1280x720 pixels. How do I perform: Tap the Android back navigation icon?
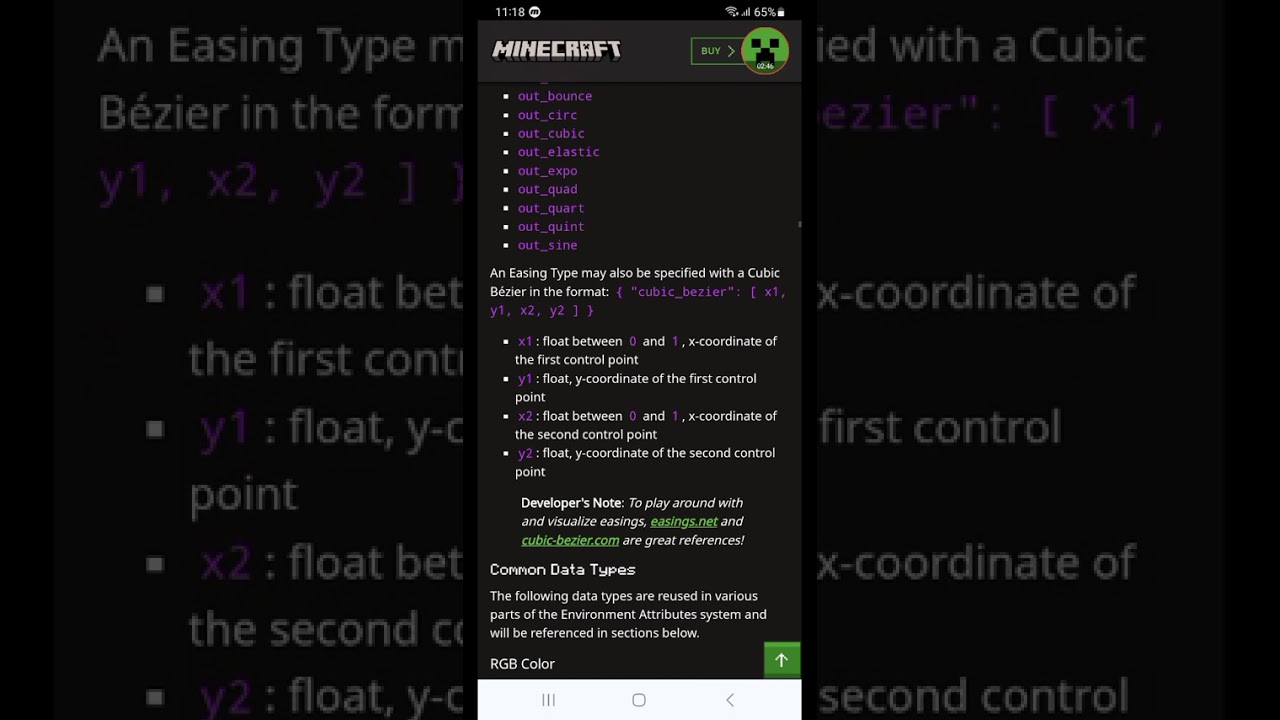(x=730, y=700)
